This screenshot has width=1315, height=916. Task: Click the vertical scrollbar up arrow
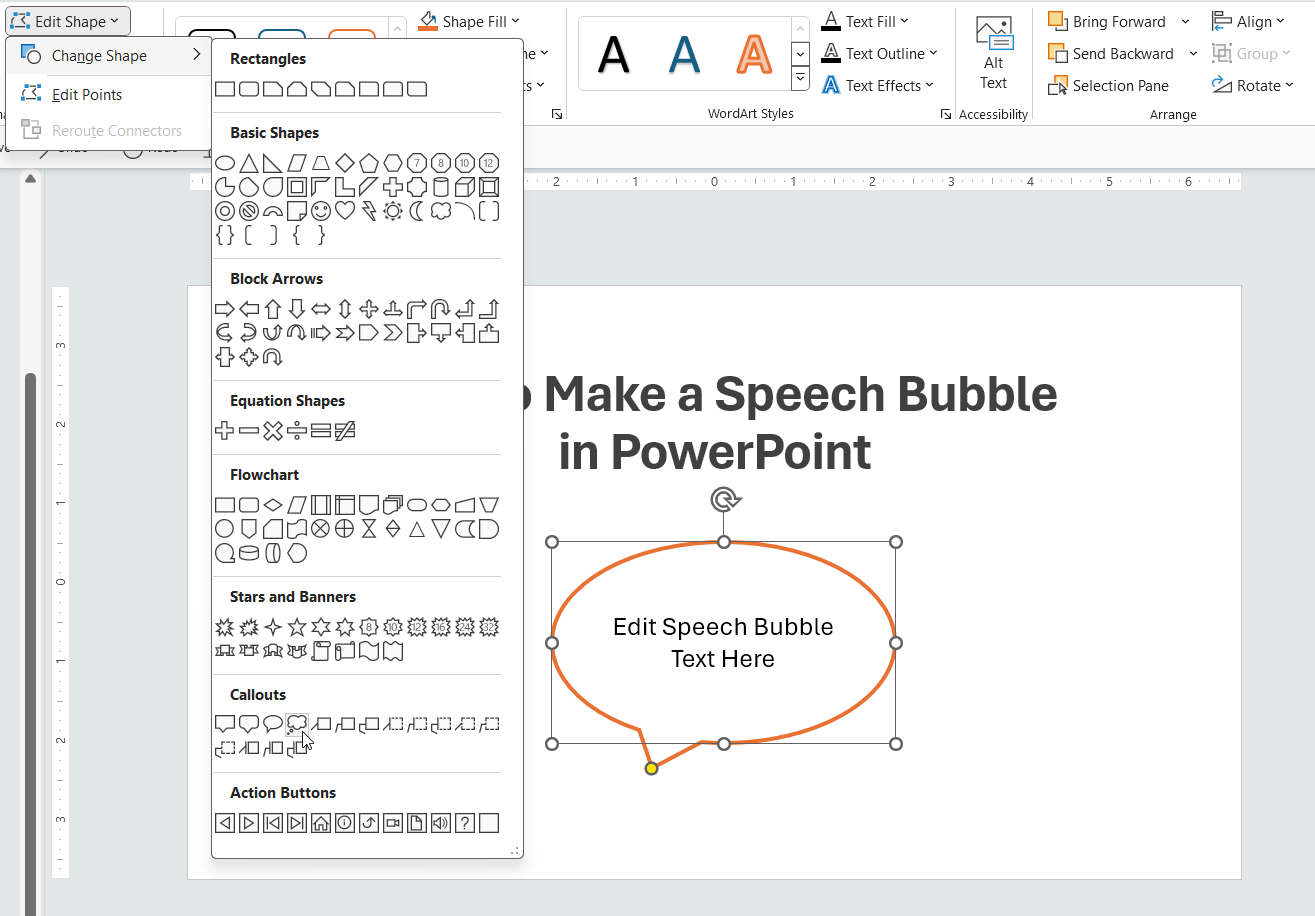(x=30, y=179)
